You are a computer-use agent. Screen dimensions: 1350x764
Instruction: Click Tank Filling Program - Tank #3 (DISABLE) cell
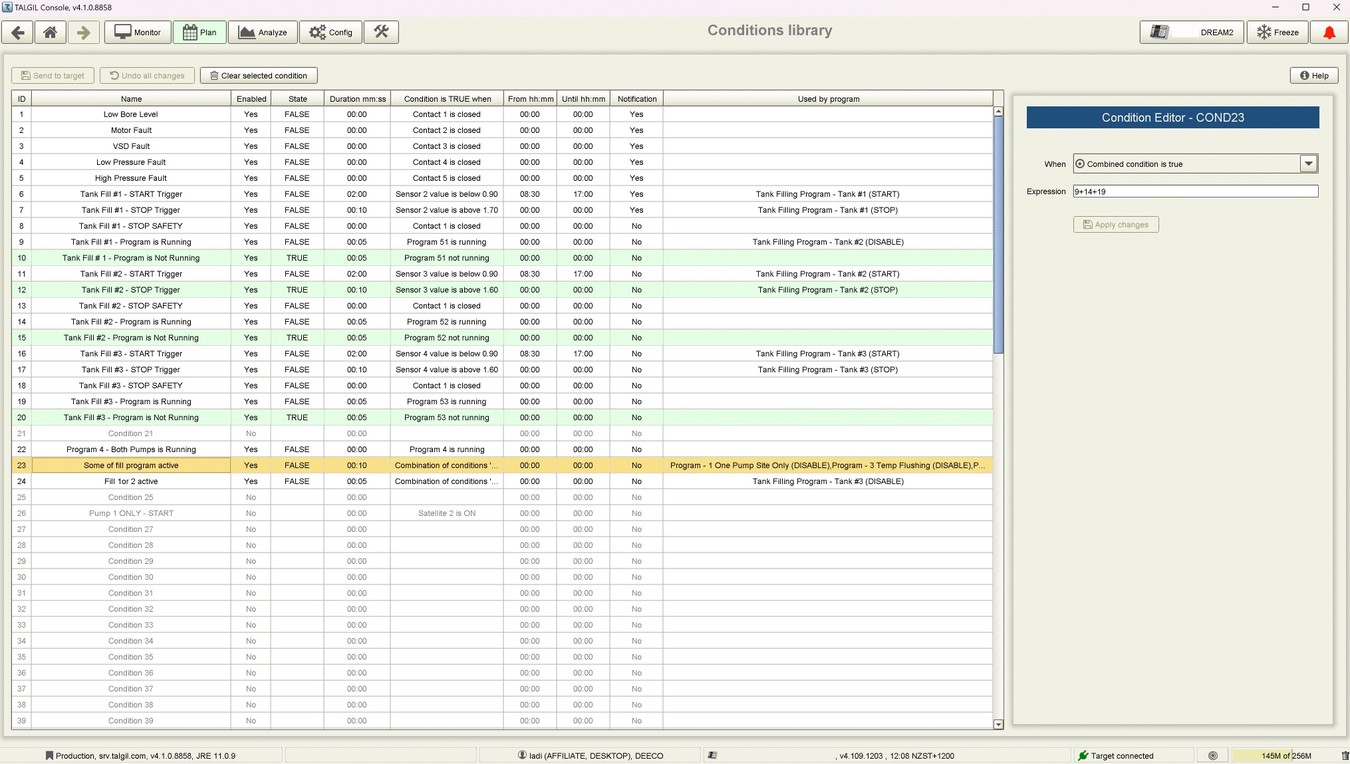coord(828,482)
